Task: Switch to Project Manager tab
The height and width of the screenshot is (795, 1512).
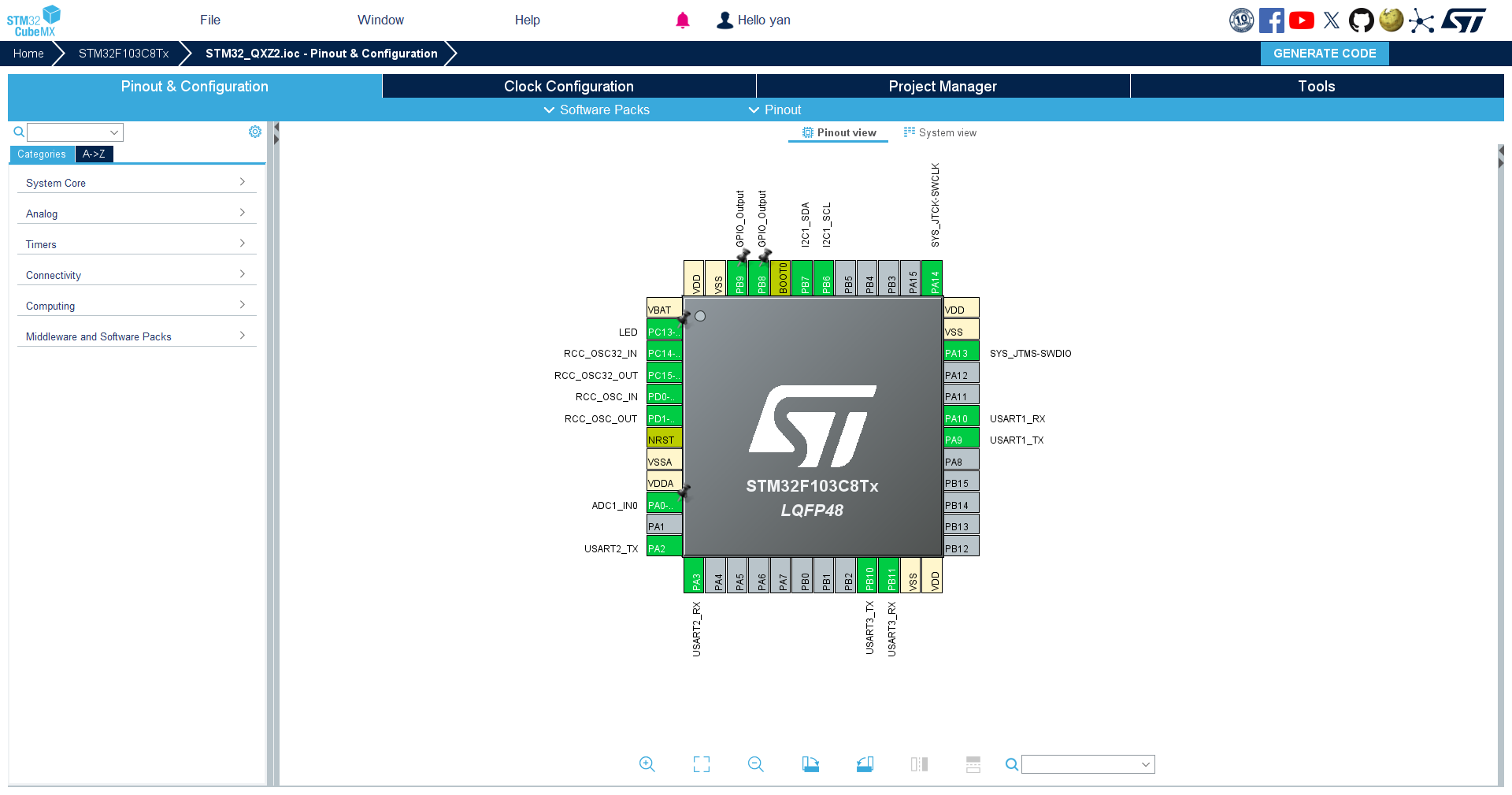Action: pyautogui.click(x=943, y=87)
